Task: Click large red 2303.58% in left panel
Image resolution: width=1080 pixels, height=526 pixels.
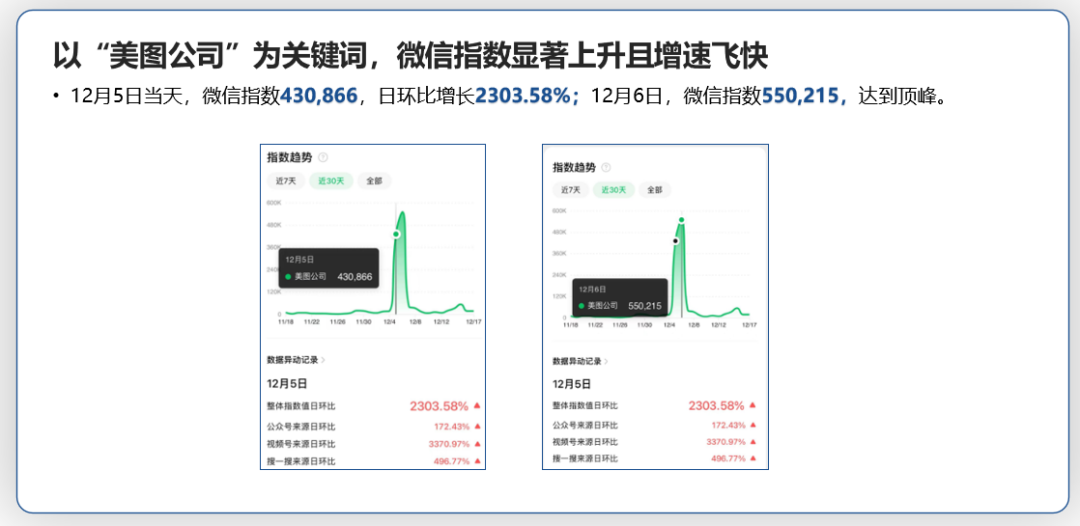Action: pyautogui.click(x=439, y=406)
